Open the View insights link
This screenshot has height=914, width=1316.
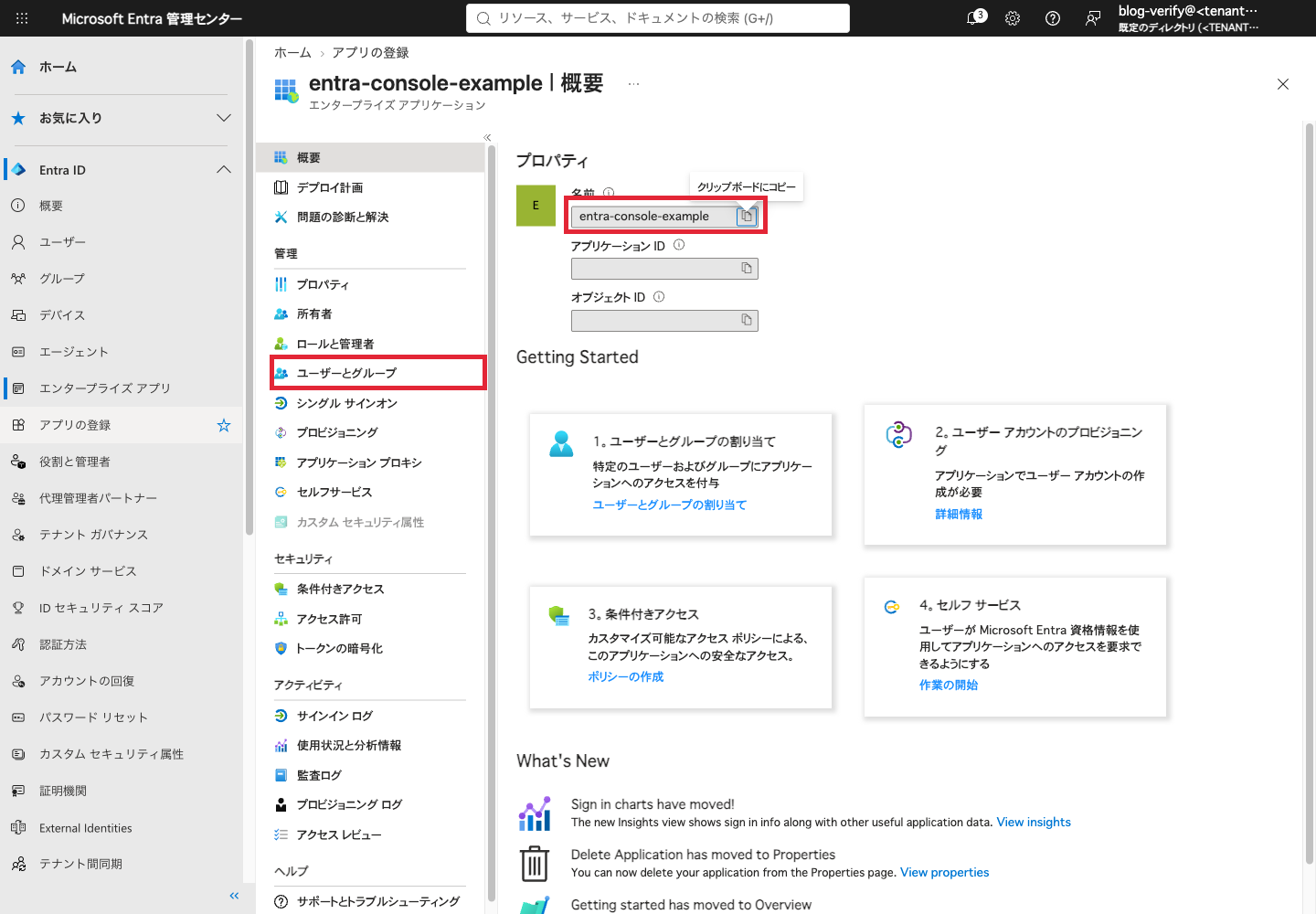pos(1034,822)
